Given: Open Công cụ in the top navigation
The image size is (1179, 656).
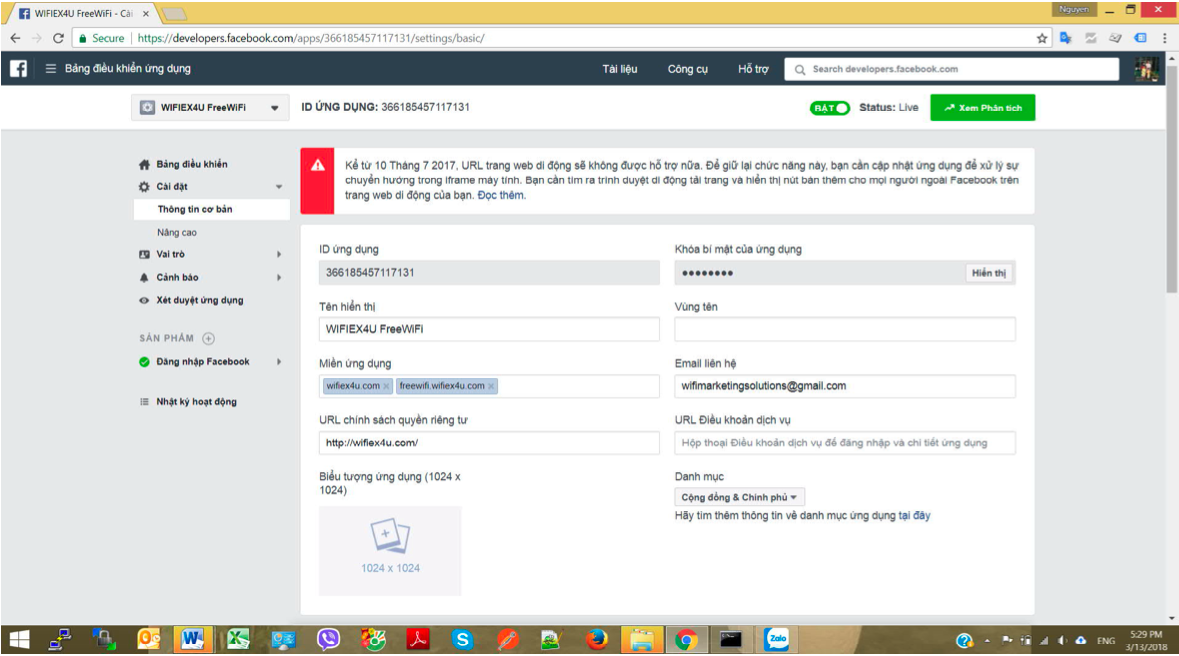Looking at the screenshot, I should click(x=687, y=68).
